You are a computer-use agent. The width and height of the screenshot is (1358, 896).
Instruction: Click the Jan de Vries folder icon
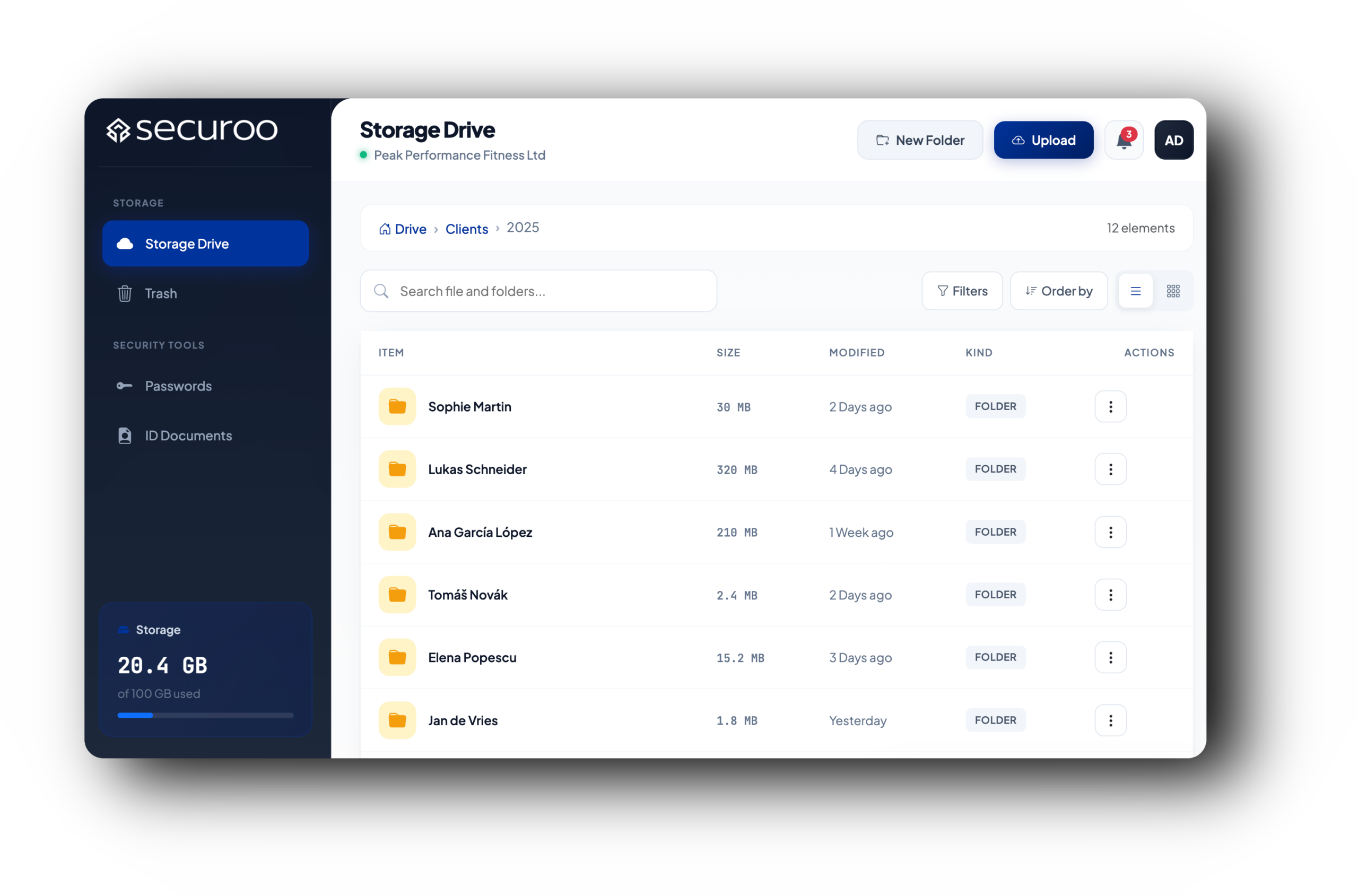click(x=397, y=720)
